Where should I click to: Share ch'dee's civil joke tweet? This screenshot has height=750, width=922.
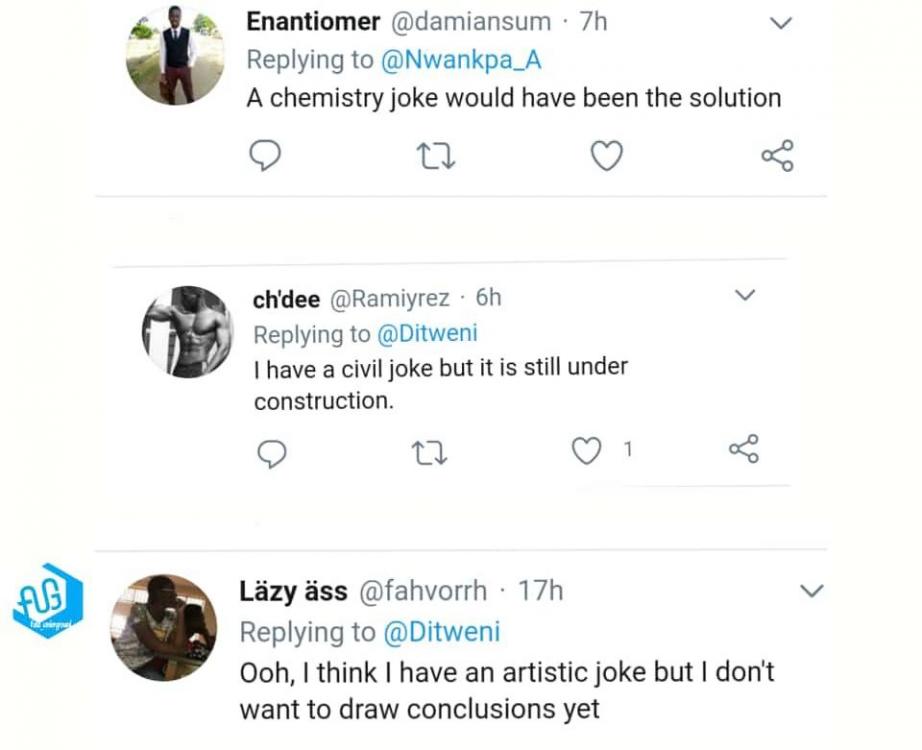pos(744,451)
